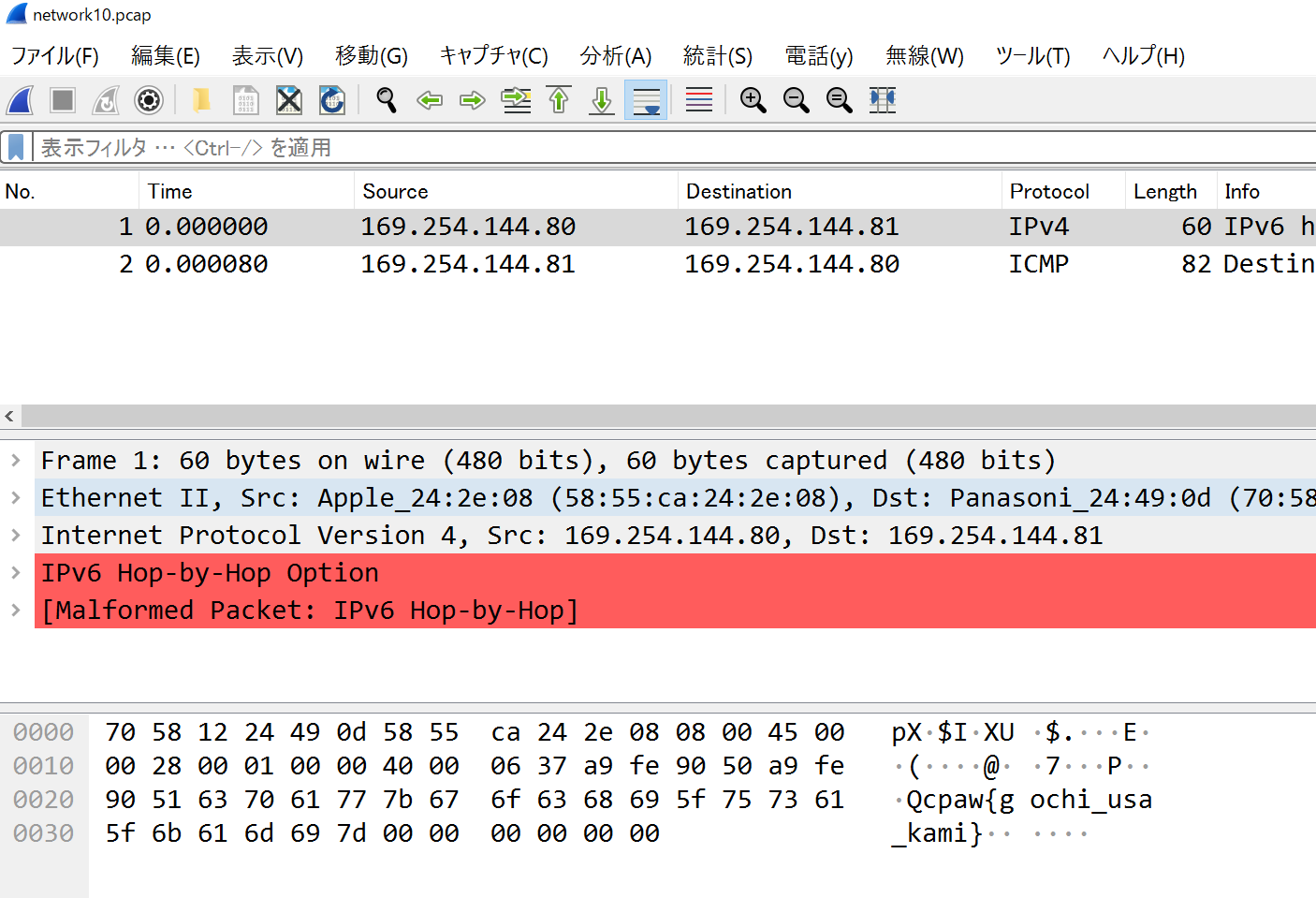Select the IPv6 Hop-by-Hop Option line

[675, 572]
